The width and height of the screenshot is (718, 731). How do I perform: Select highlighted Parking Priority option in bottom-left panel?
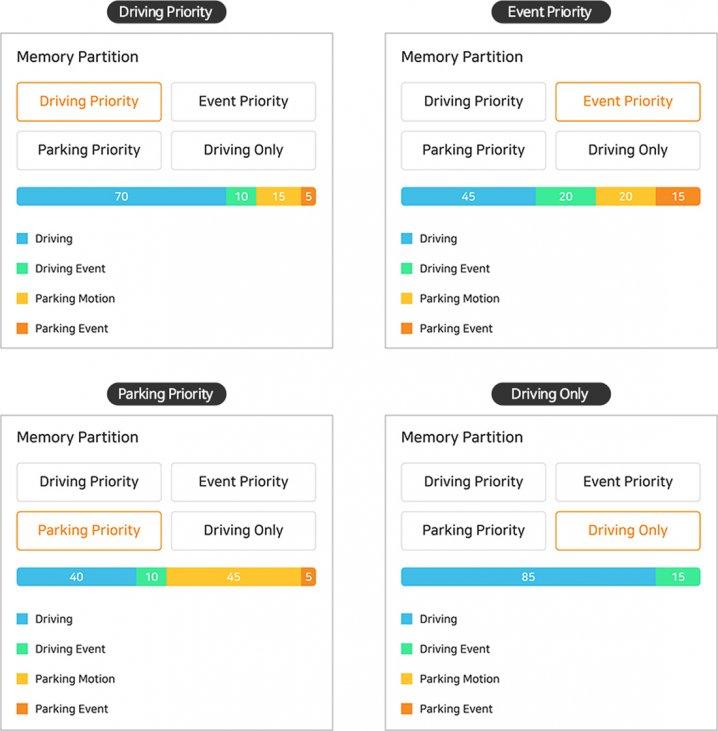89,530
